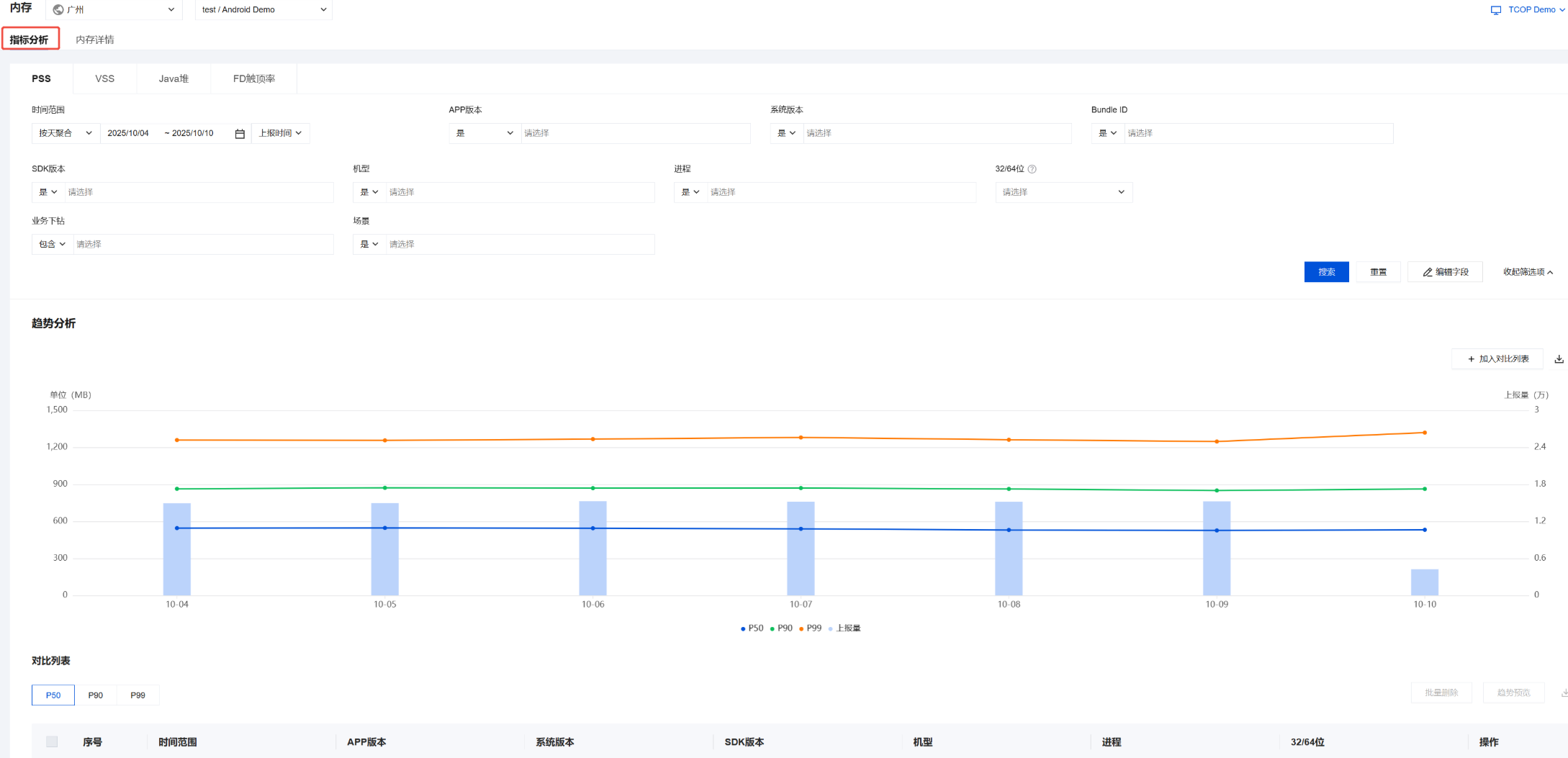Click the download icon beside 加入对比列表
The width and height of the screenshot is (1568, 758).
click(x=1559, y=359)
